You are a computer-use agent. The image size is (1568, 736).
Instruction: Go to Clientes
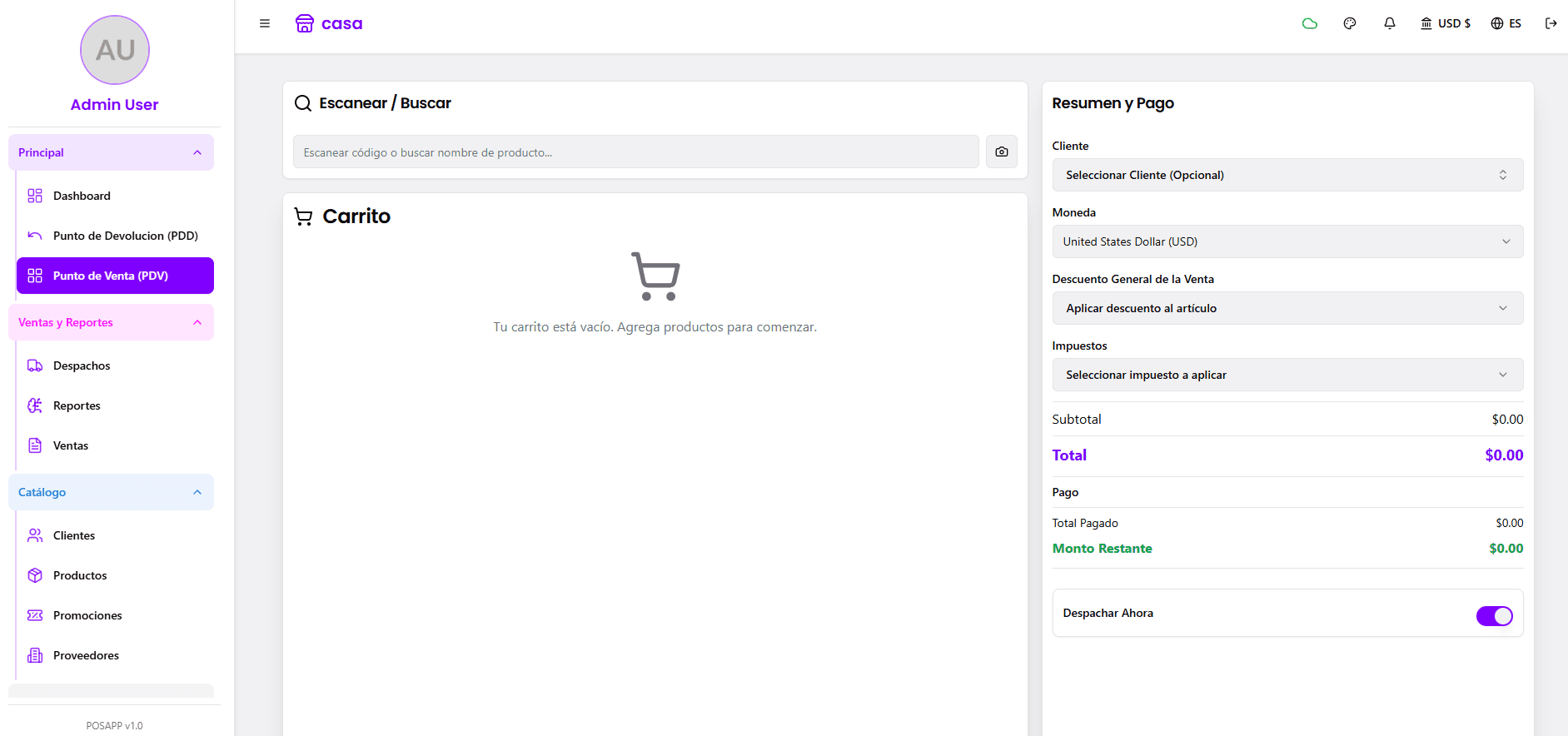[x=115, y=535]
